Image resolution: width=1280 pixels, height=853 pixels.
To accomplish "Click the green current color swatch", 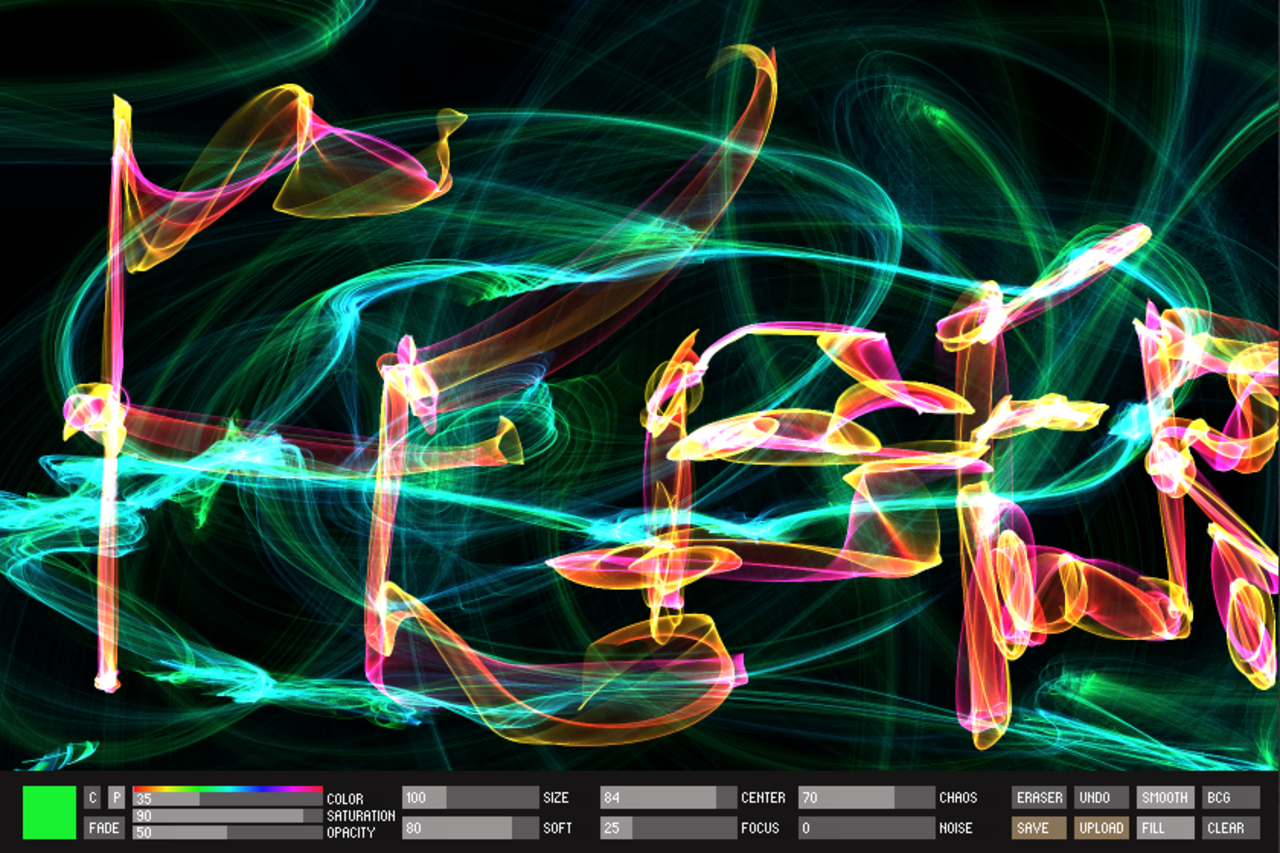I will (49, 812).
